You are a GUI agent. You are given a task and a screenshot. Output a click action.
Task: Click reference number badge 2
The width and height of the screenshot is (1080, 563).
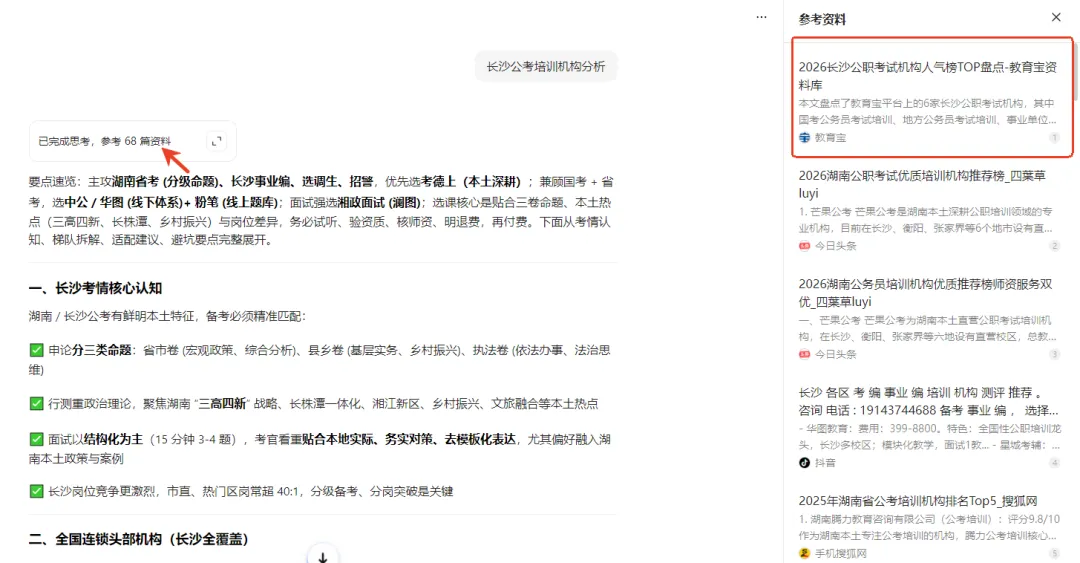pyautogui.click(x=1055, y=246)
